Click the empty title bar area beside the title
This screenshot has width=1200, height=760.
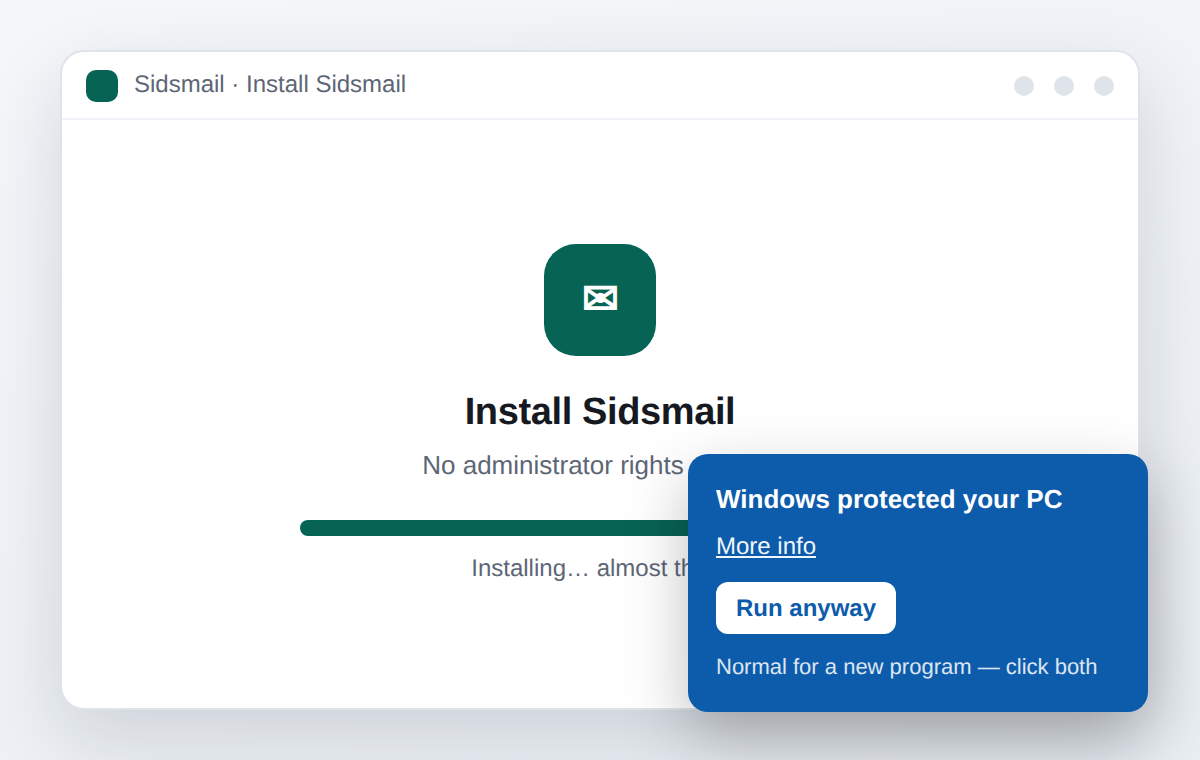pos(700,86)
